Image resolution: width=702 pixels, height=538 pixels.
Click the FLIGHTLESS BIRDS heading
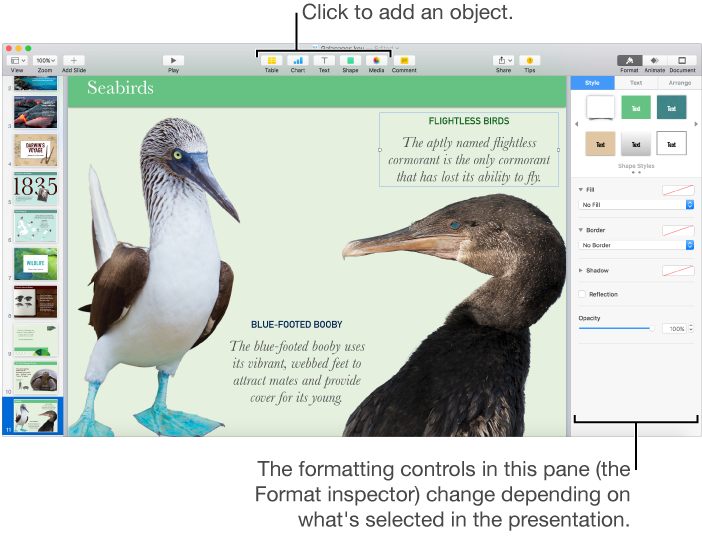click(469, 121)
